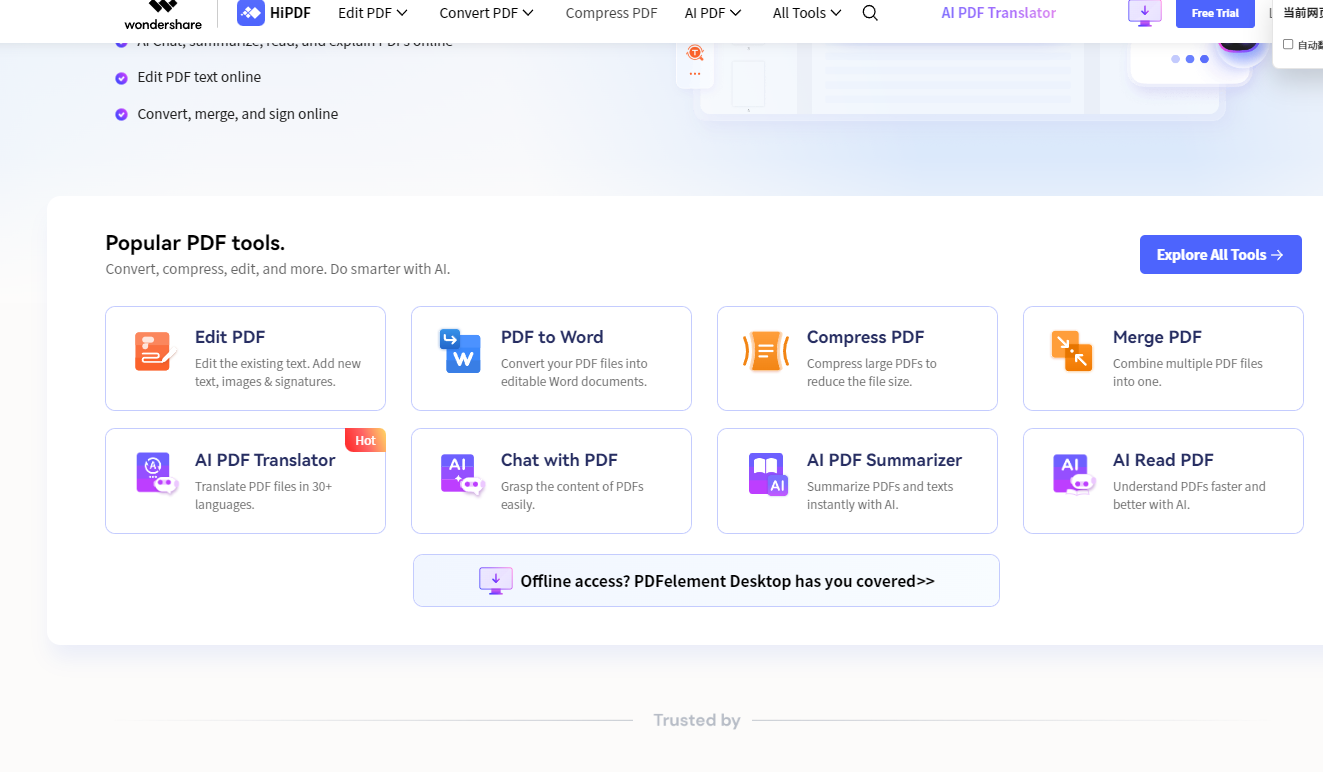Open the Chat with PDF card title
Image resolution: width=1323 pixels, height=772 pixels.
point(559,460)
